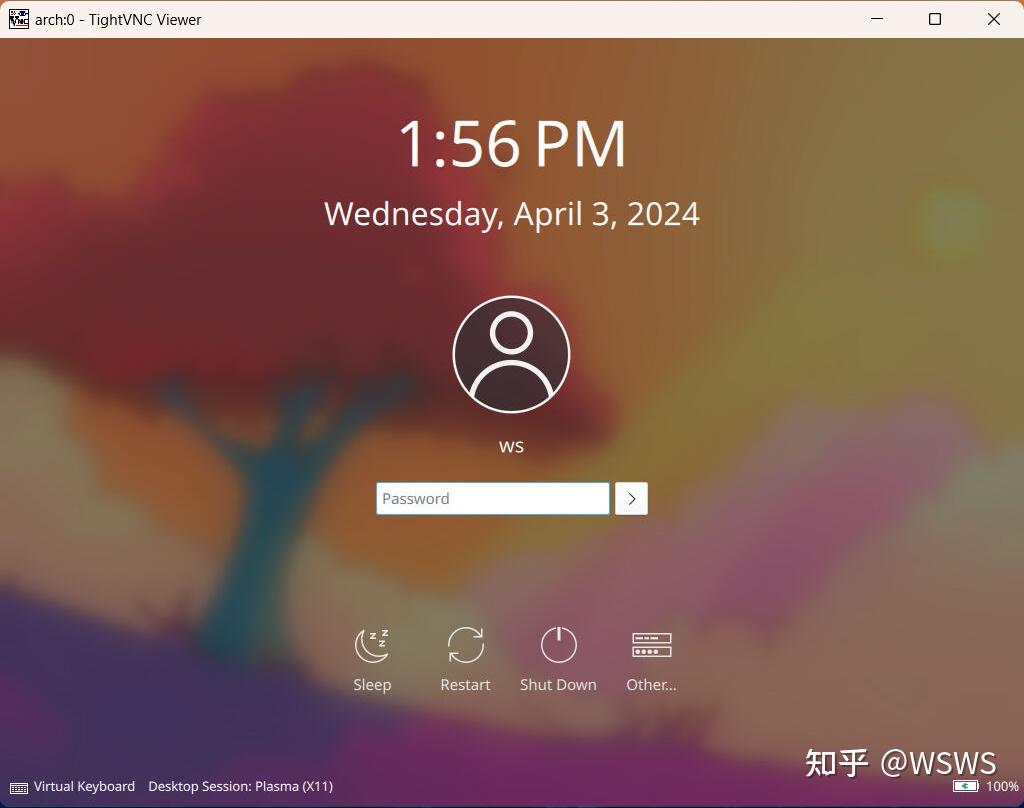Open the Other... sessions icon
Image resolution: width=1024 pixels, height=808 pixels.
click(651, 644)
